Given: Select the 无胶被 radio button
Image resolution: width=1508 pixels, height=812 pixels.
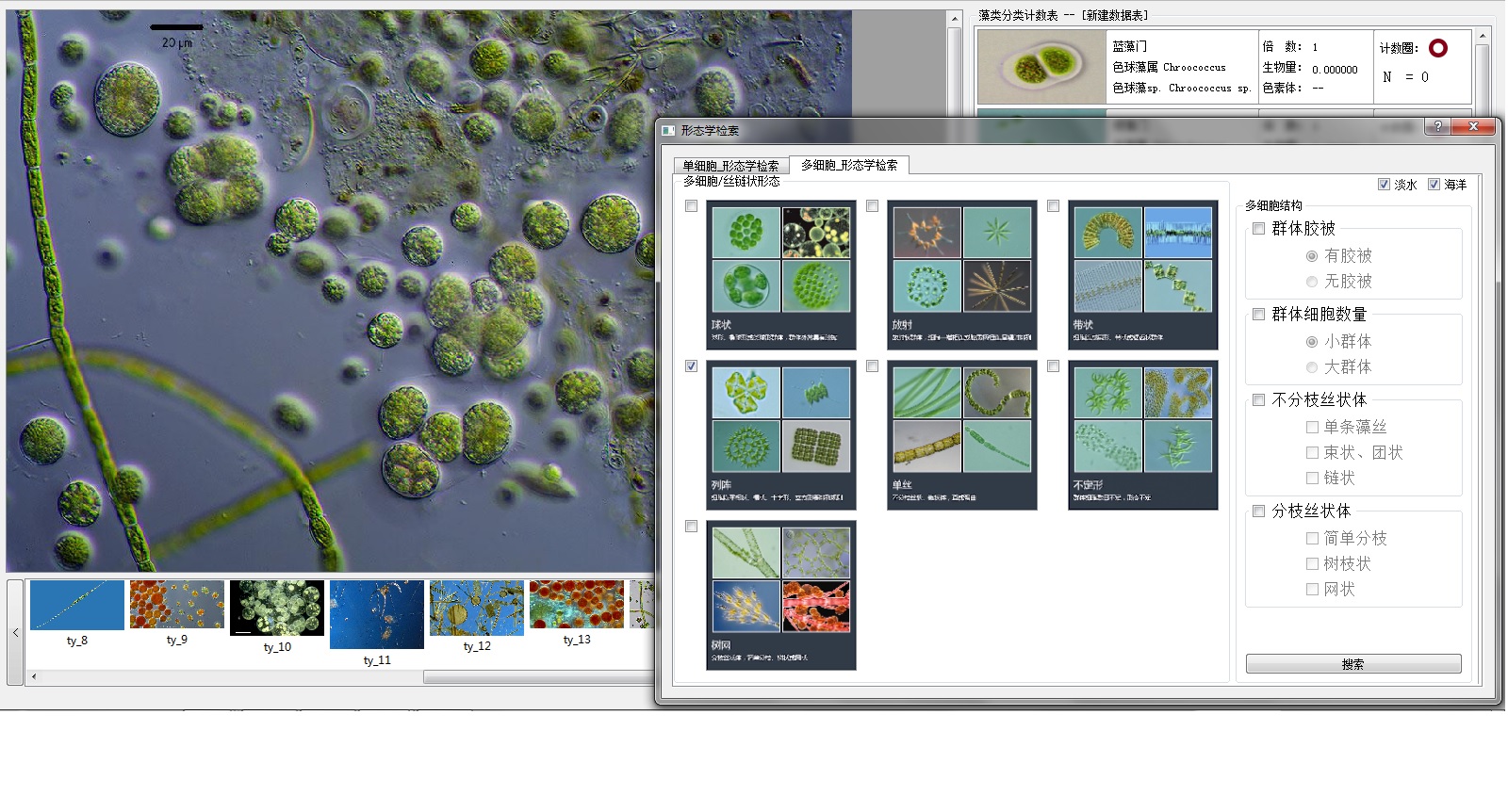Looking at the screenshot, I should tap(1312, 282).
